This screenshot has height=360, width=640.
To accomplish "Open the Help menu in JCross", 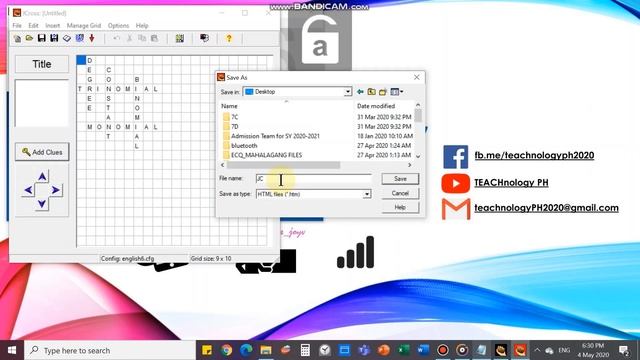I will pyautogui.click(x=142, y=25).
